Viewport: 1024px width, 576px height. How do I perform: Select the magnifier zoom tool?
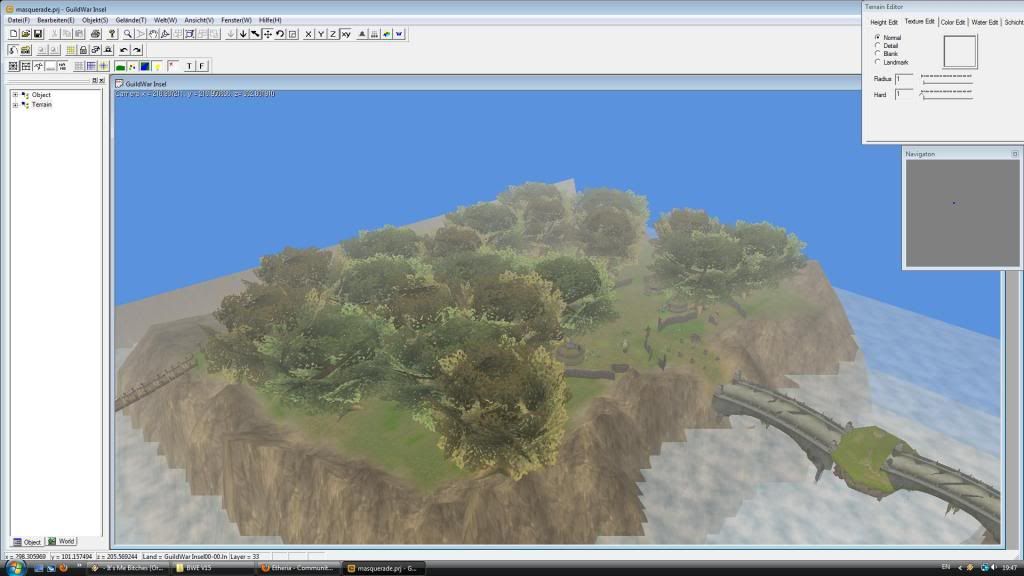click(x=128, y=34)
